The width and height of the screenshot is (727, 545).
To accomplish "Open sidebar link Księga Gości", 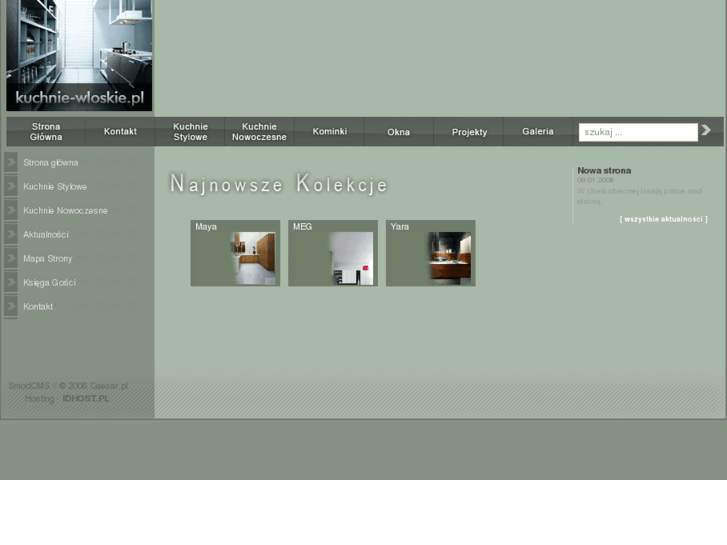I will tap(50, 282).
